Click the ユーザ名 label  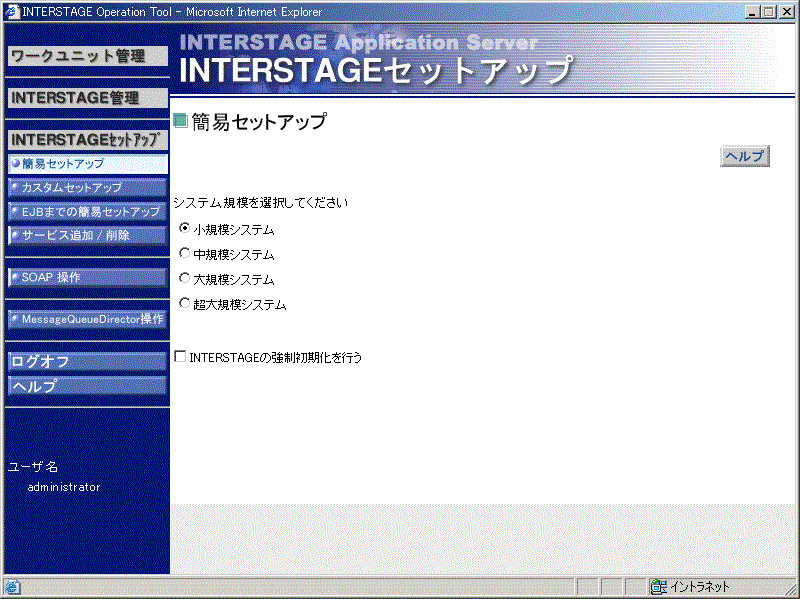point(33,466)
